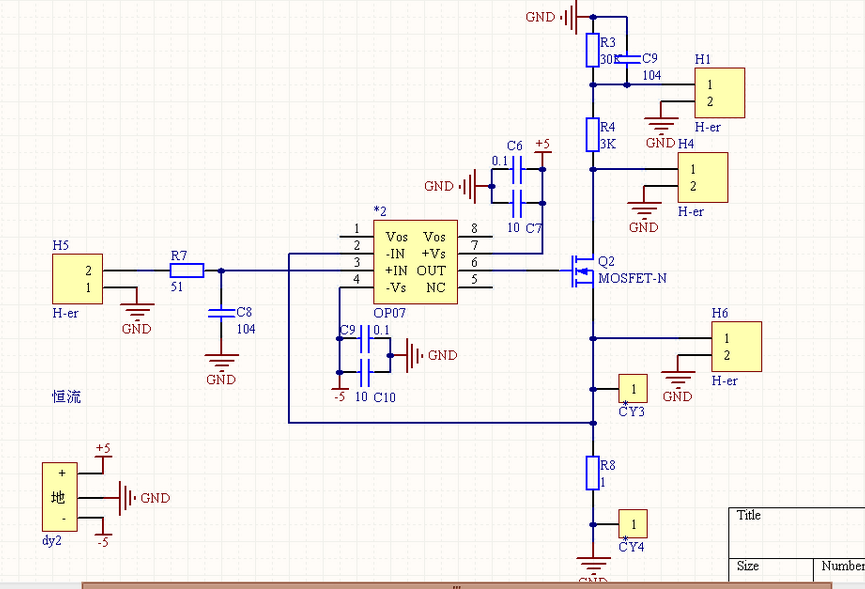Click the R4 value 3K

coord(608,144)
